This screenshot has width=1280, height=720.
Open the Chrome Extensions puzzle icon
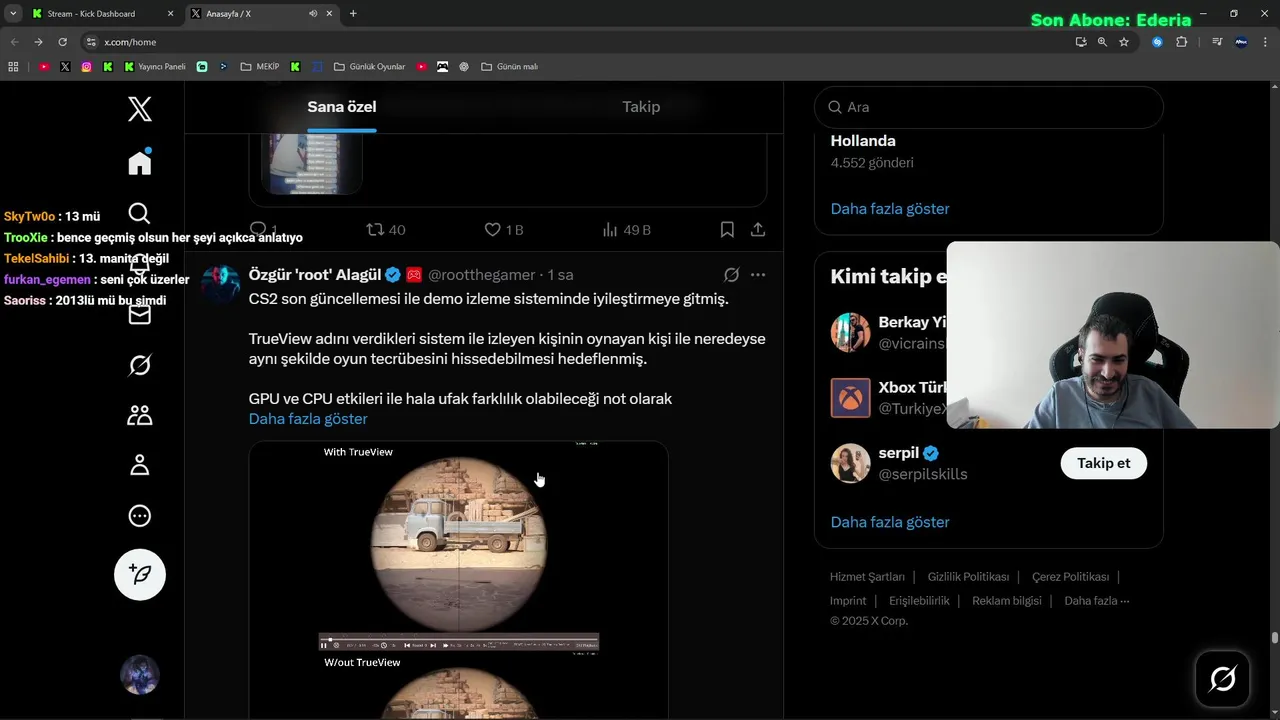point(1182,42)
